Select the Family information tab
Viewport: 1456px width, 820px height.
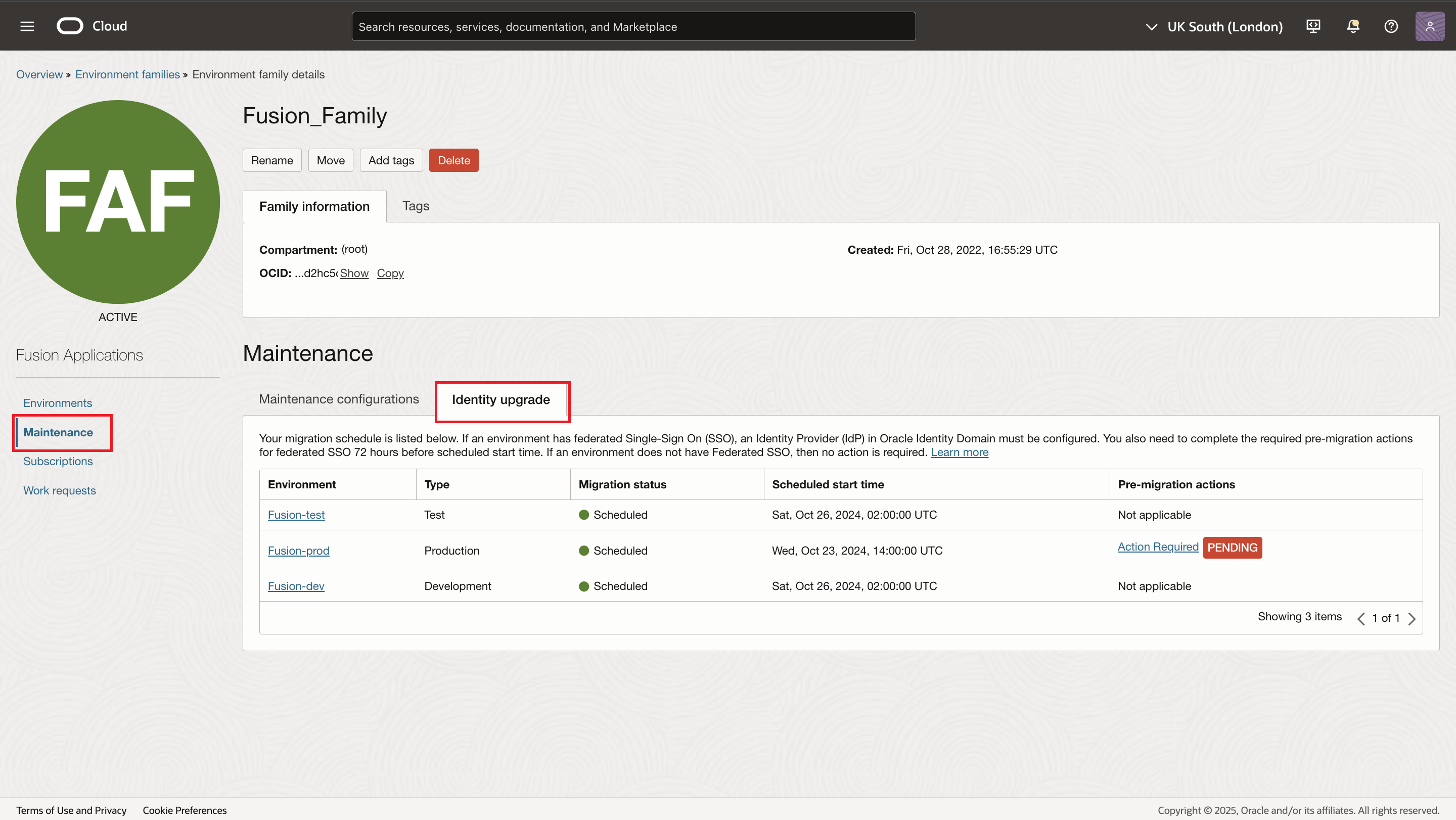[x=314, y=206]
